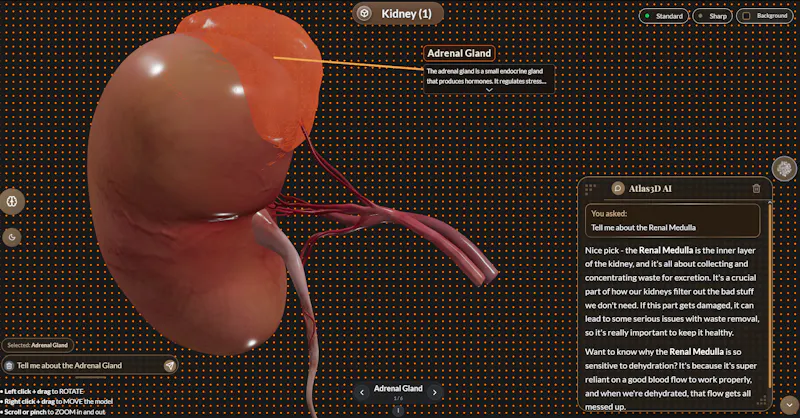
Task: Click 'Left click + drag to ROTATE' hint
Action: [x=43, y=391]
